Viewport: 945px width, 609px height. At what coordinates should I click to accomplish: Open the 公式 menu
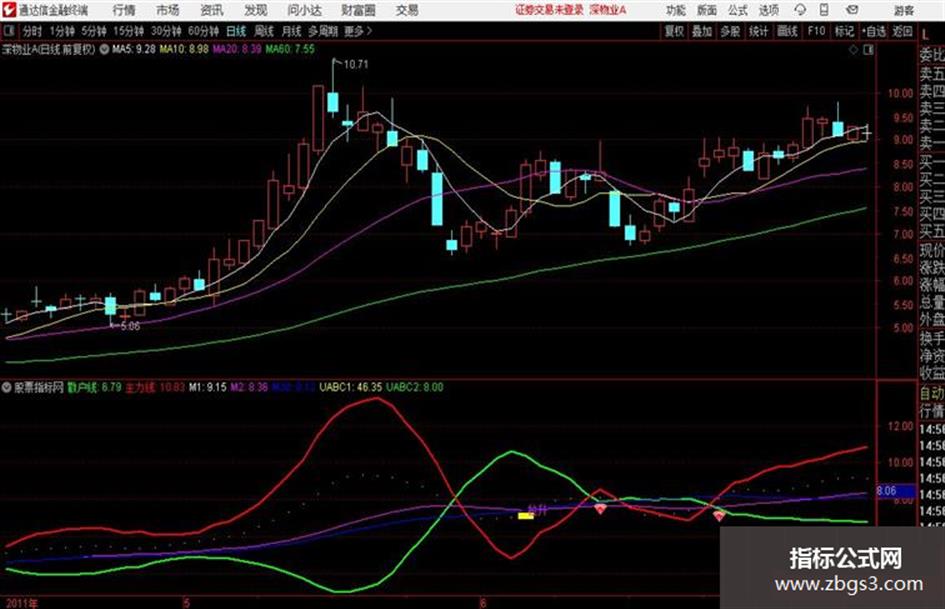pyautogui.click(x=738, y=10)
